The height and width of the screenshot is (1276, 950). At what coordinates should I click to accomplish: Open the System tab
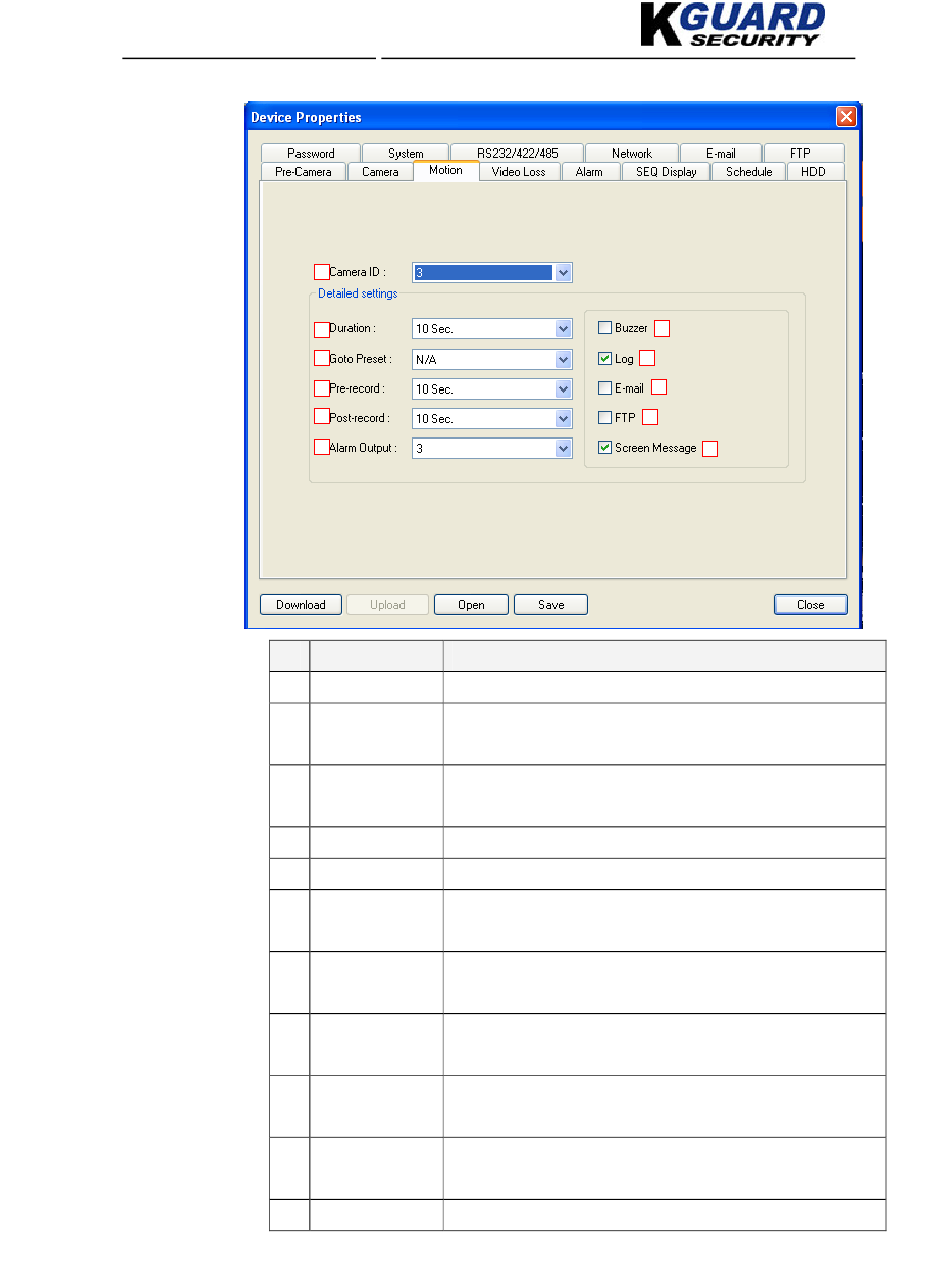(405, 153)
